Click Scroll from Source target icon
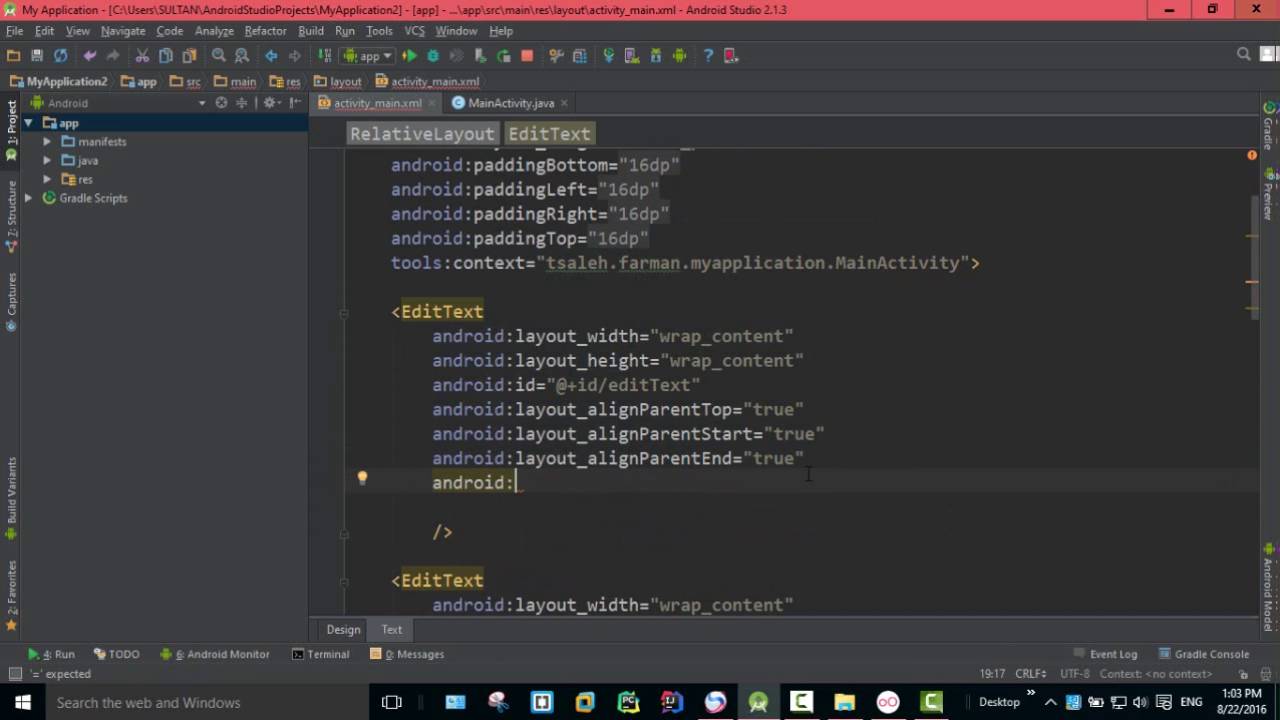1280x720 pixels. pos(222,103)
